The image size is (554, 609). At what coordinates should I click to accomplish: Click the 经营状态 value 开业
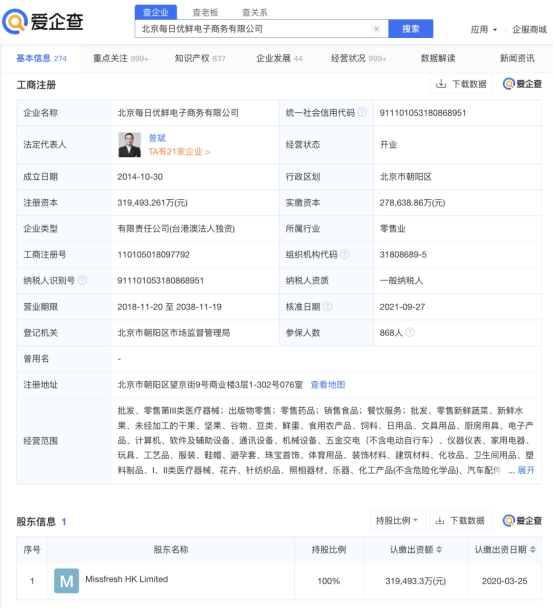click(388, 144)
